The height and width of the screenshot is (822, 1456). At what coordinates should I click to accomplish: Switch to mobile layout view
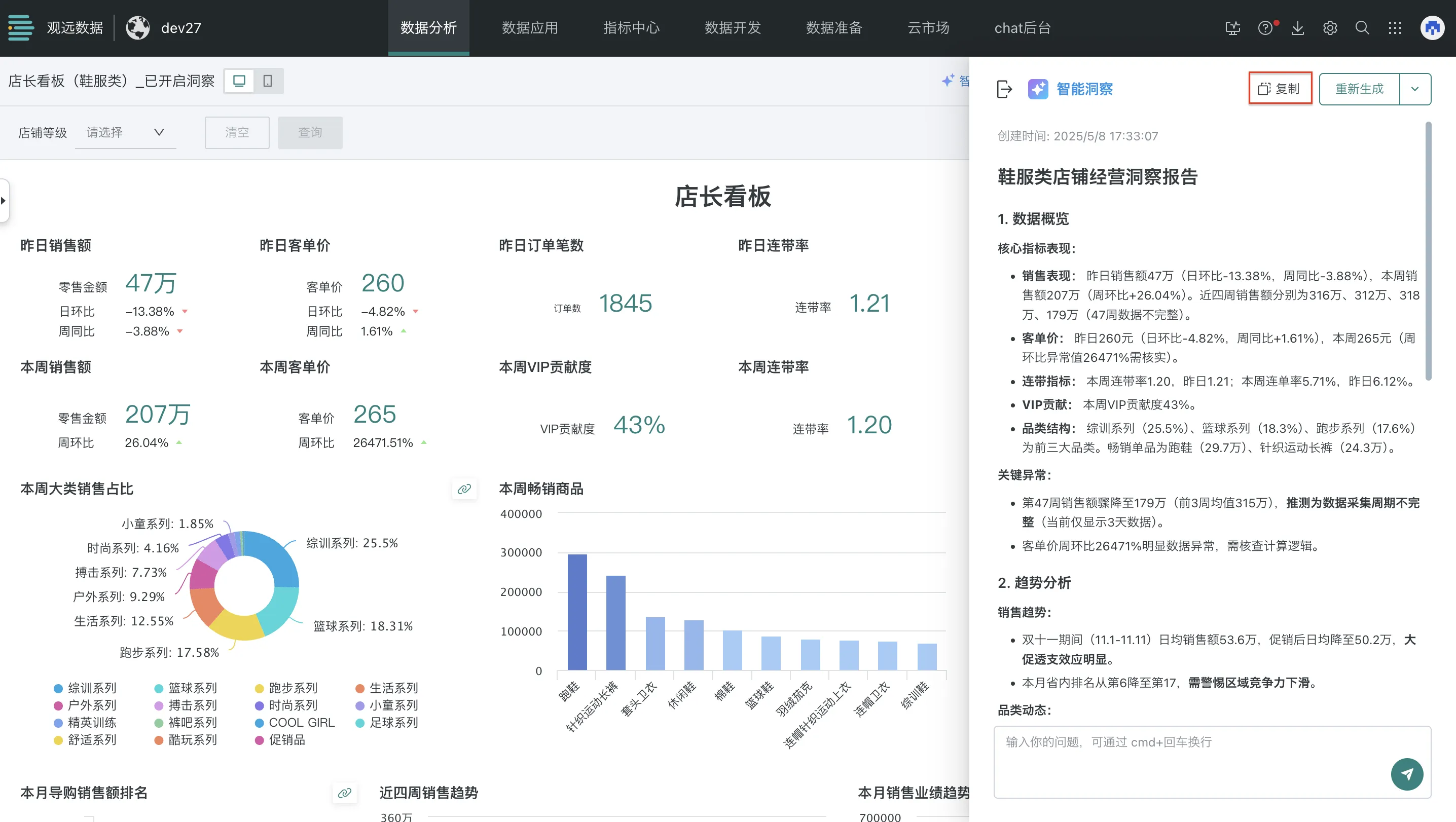coord(268,81)
